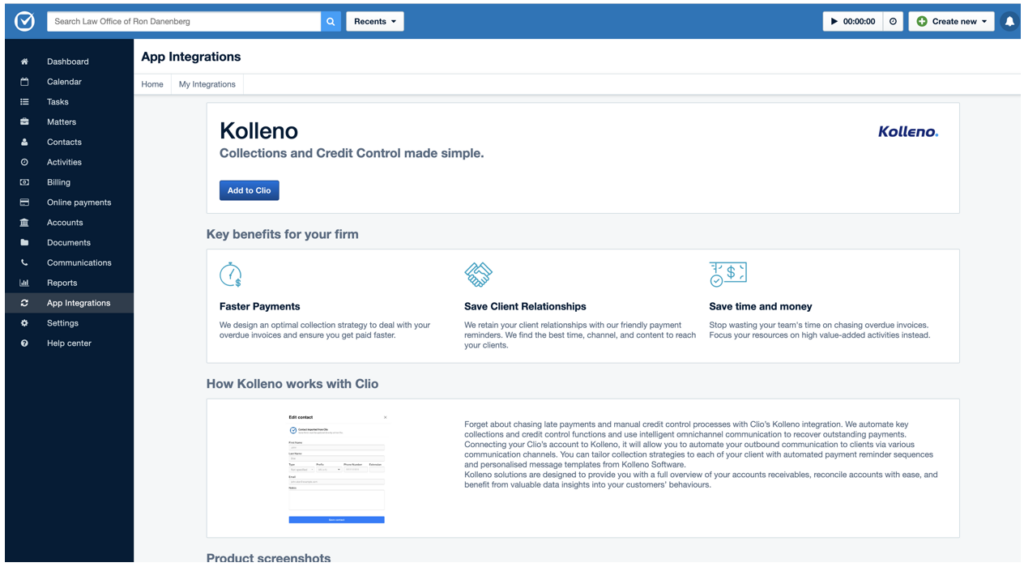Start the timer play button

(x=834, y=22)
